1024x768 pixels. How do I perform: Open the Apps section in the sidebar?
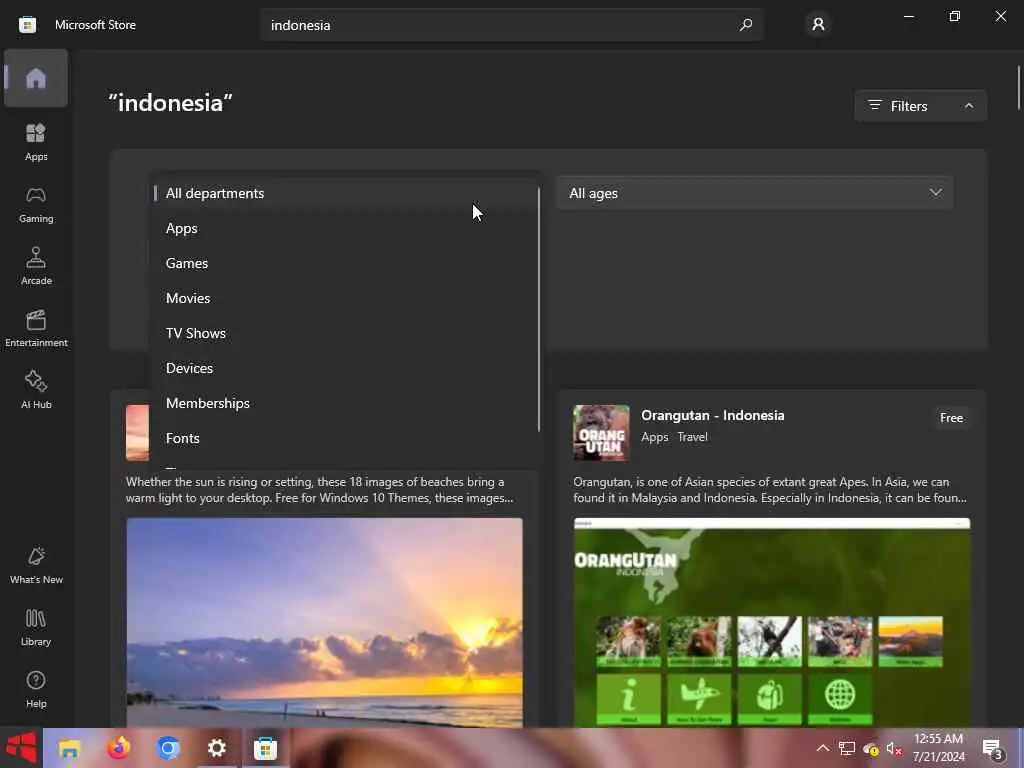tap(36, 142)
